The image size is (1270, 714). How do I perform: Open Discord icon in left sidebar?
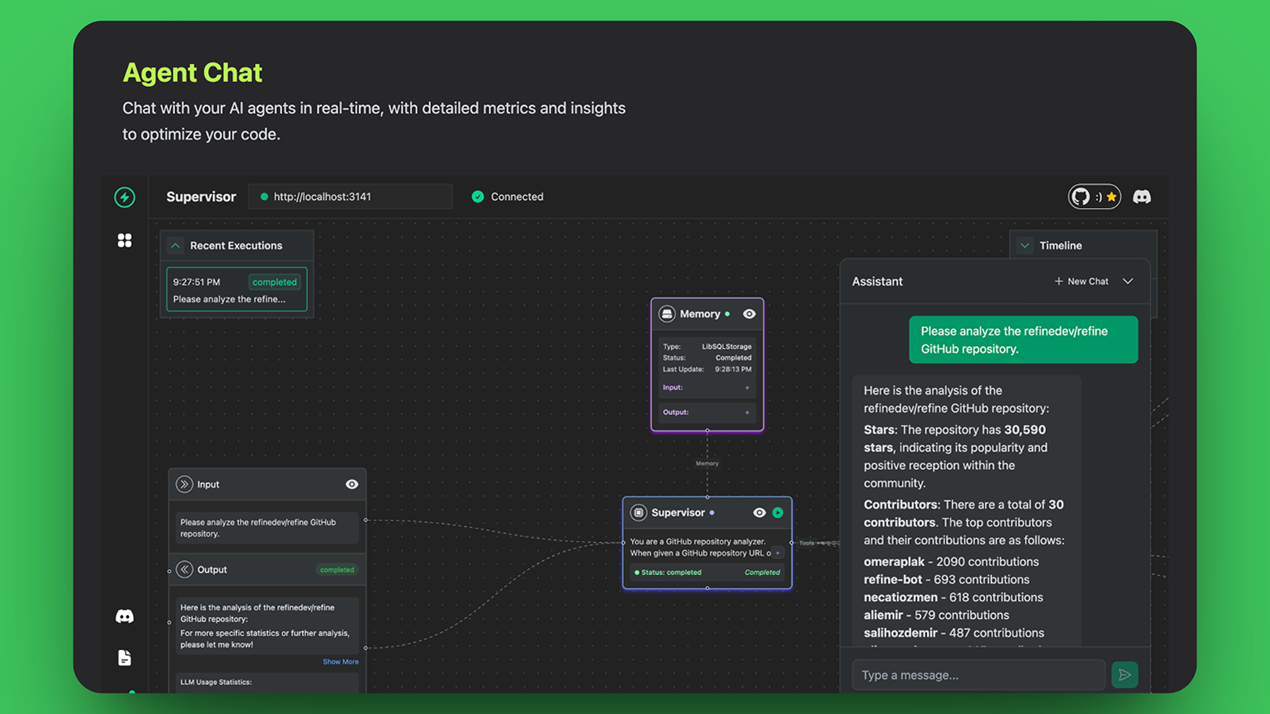click(125, 617)
